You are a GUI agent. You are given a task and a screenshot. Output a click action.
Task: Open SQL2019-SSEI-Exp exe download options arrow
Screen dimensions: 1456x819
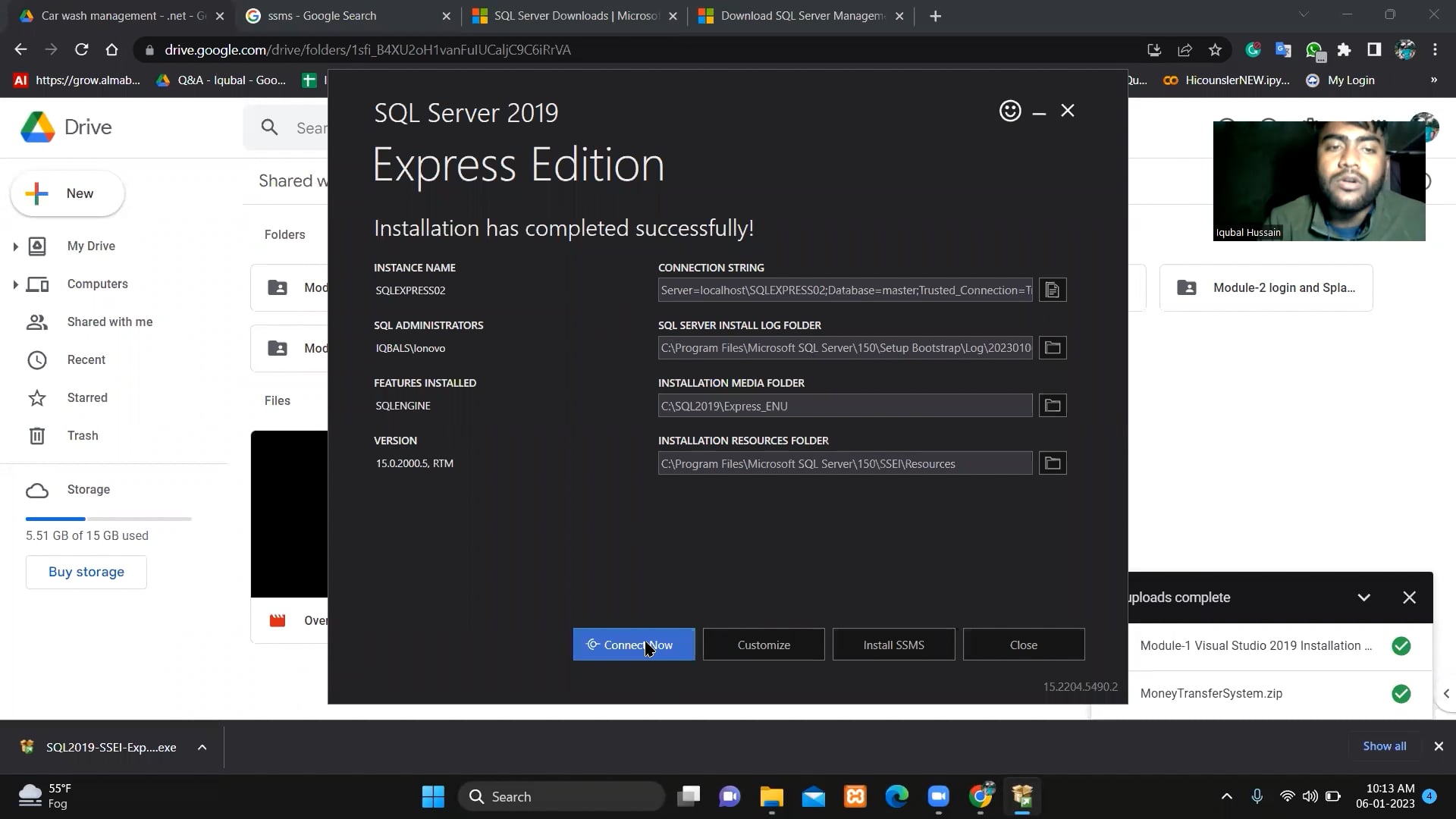click(x=202, y=747)
